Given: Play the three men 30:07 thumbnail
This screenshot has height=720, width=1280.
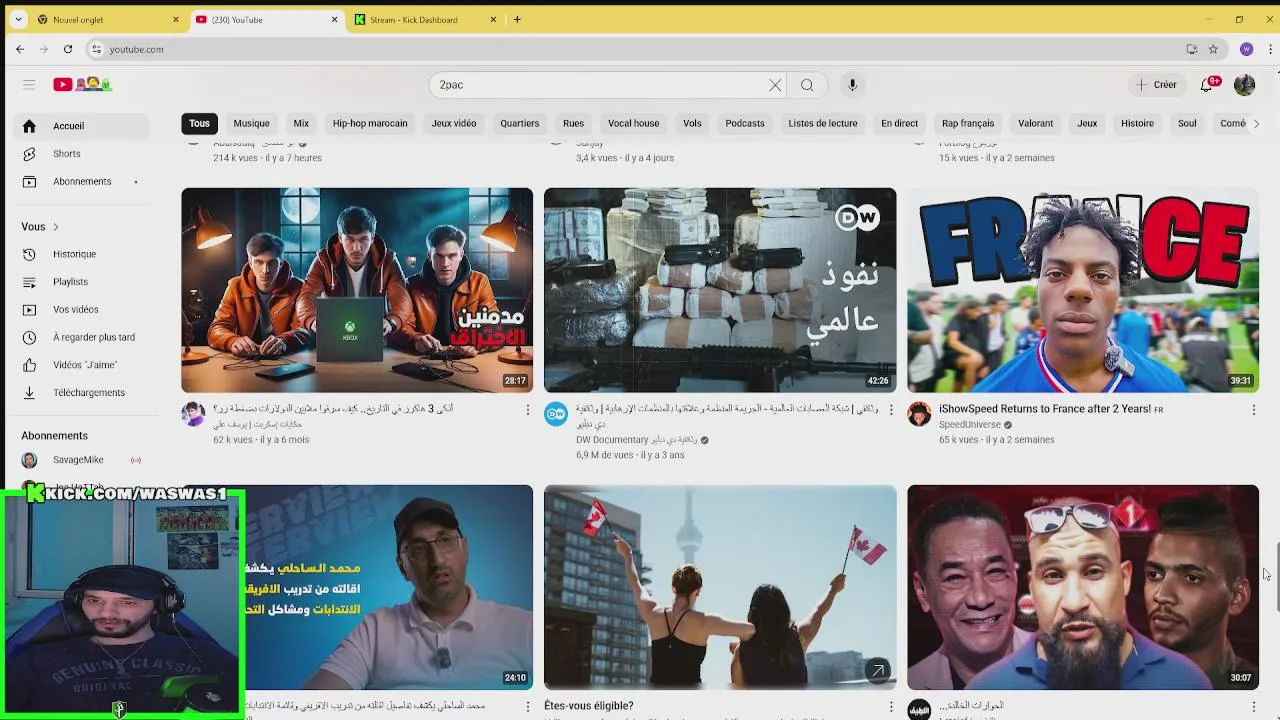Looking at the screenshot, I should click(x=1083, y=587).
